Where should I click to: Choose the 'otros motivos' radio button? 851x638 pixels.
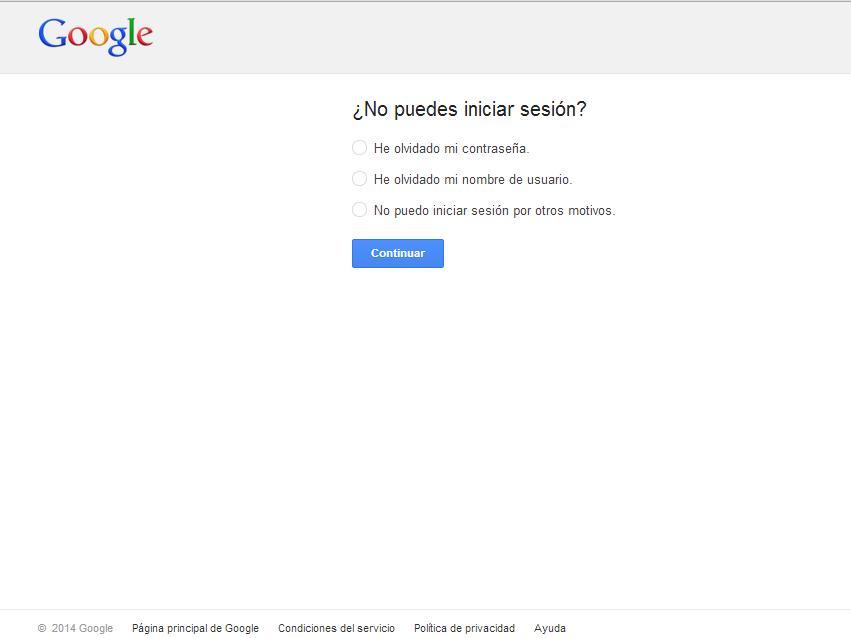[x=359, y=210]
